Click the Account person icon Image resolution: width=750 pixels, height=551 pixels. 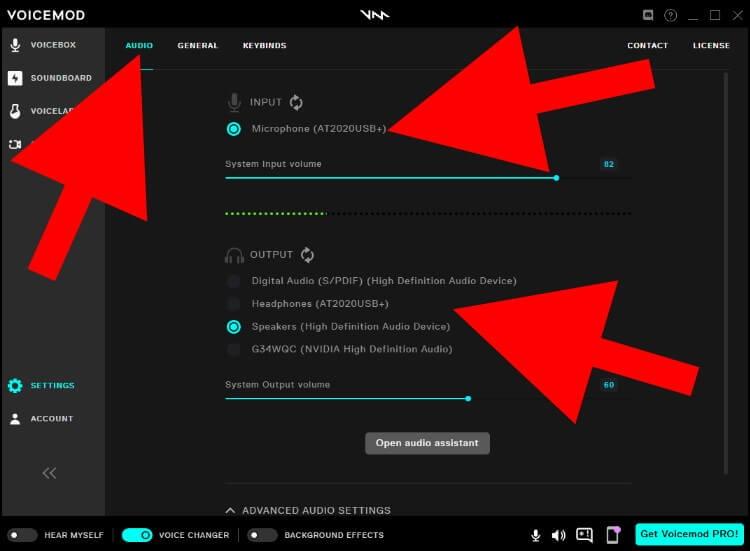pyautogui.click(x=15, y=419)
